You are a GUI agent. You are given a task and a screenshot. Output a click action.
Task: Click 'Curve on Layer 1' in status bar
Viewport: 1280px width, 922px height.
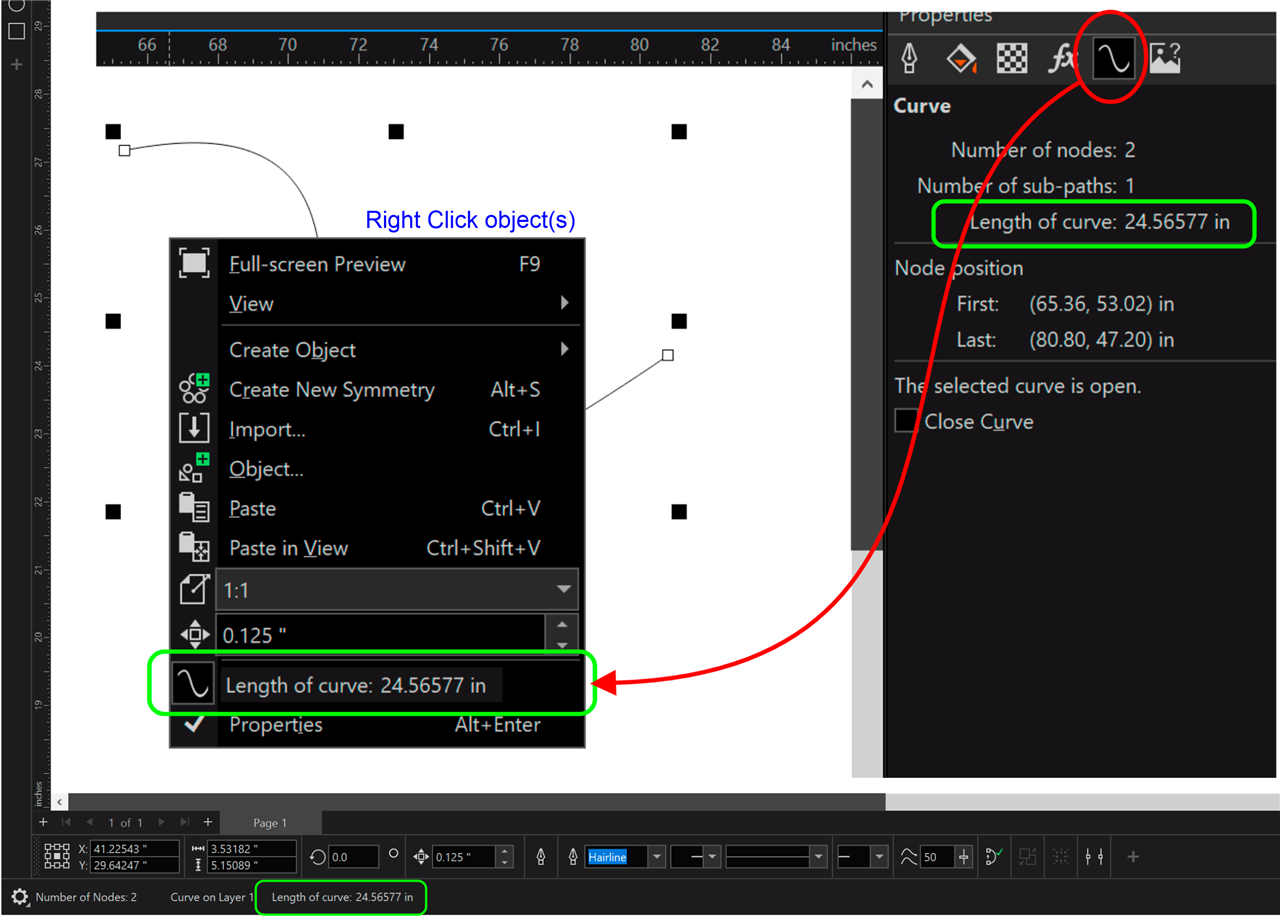tap(212, 897)
